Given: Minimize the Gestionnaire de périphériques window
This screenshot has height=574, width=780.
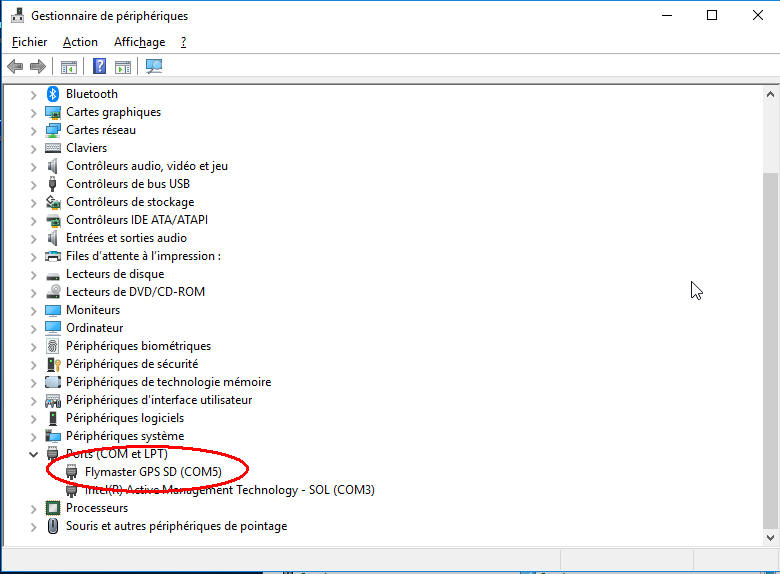Looking at the screenshot, I should [x=667, y=15].
